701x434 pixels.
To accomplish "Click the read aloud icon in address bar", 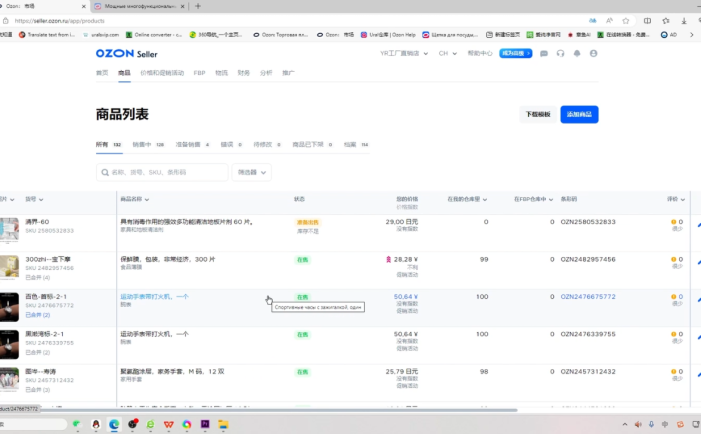I will [x=609, y=21].
